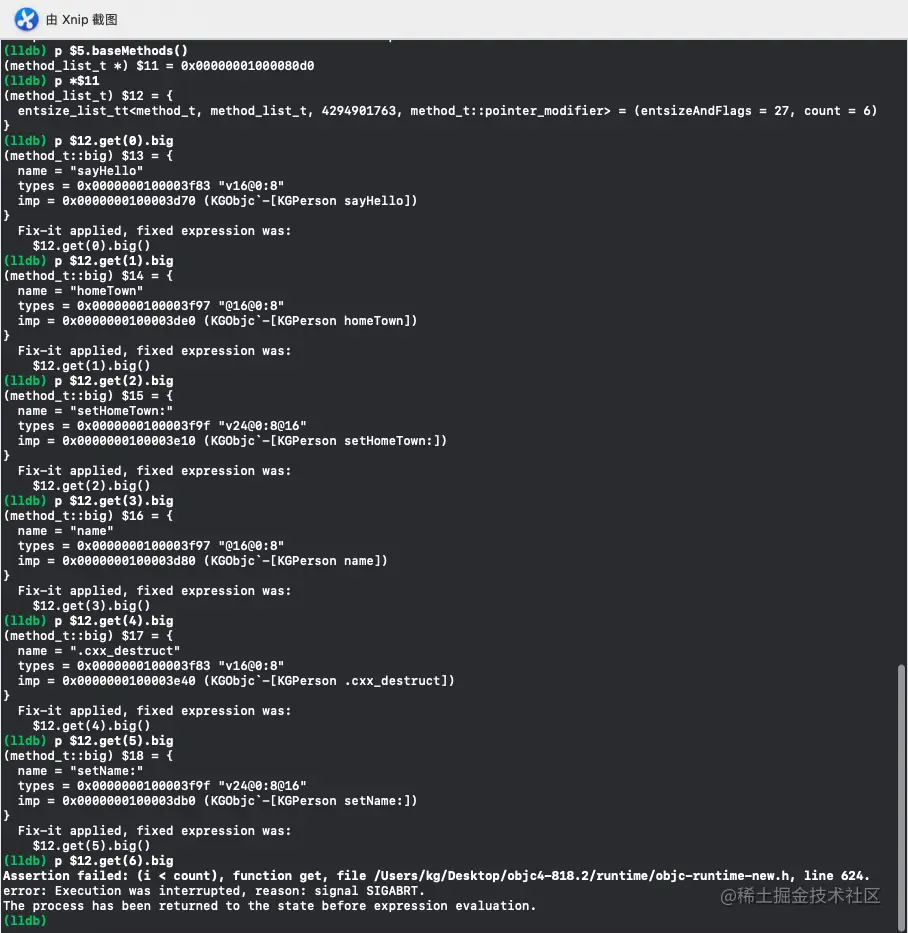Click the imp line for KGPerson homeTown
908x933 pixels.
[x=217, y=321]
